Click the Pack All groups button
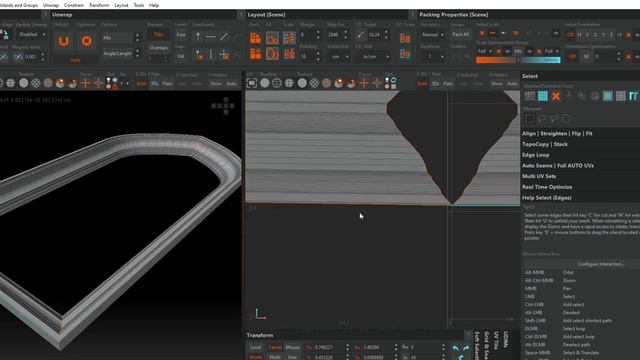The height and width of the screenshot is (360, 640). [x=460, y=35]
